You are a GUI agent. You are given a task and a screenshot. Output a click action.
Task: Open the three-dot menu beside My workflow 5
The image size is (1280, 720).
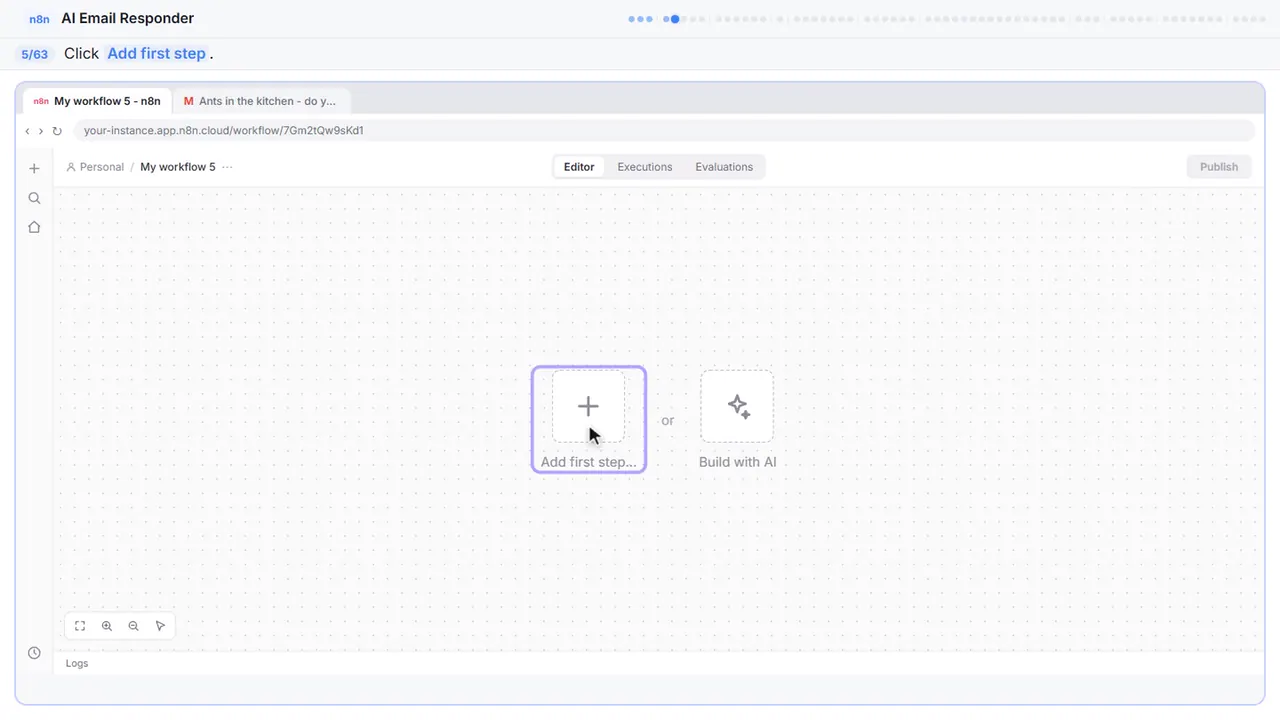pos(227,167)
